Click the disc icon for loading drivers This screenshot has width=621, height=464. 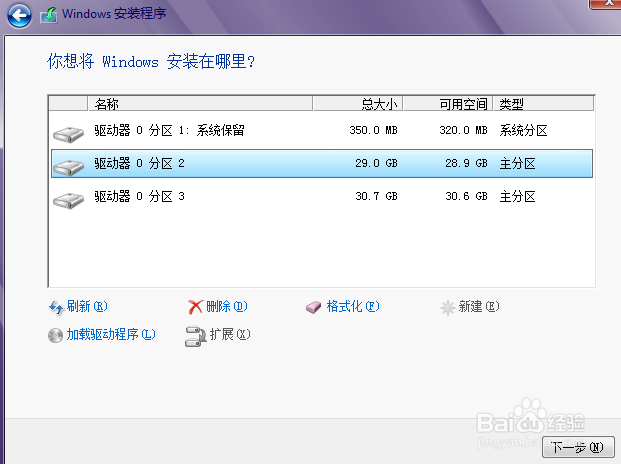(x=55, y=335)
